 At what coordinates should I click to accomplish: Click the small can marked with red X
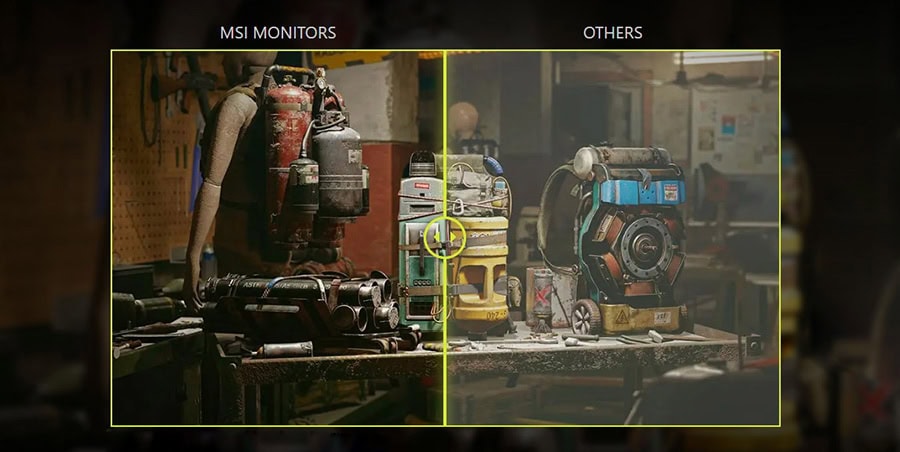541,296
